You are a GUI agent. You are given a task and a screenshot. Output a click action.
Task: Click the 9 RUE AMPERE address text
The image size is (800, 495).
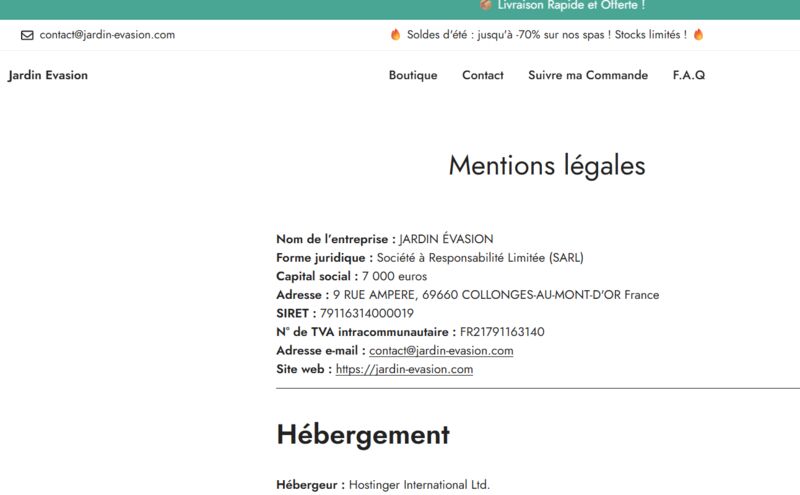496,295
